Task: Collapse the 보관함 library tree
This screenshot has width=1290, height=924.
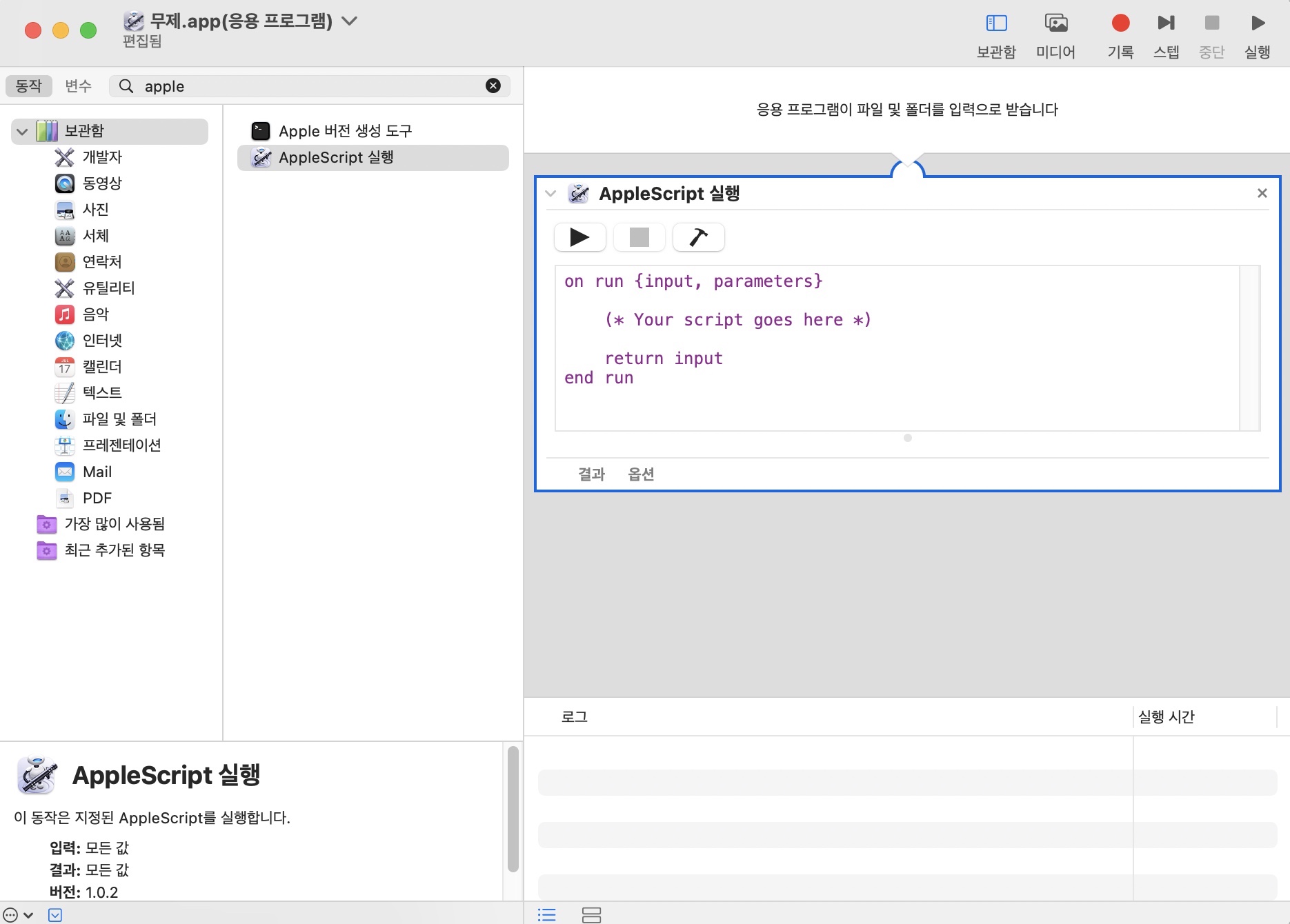Action: click(x=22, y=131)
